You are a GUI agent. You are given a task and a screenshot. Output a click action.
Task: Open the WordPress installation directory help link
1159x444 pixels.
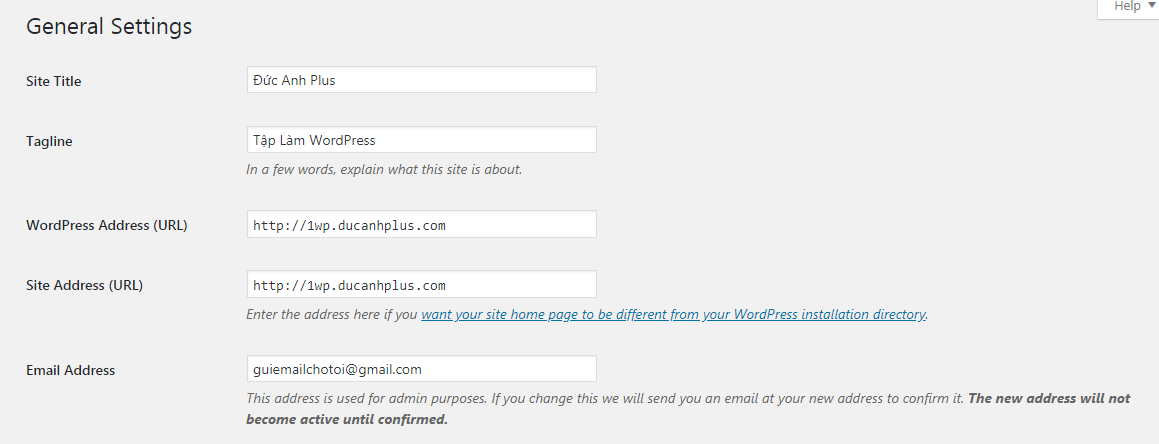pos(673,314)
